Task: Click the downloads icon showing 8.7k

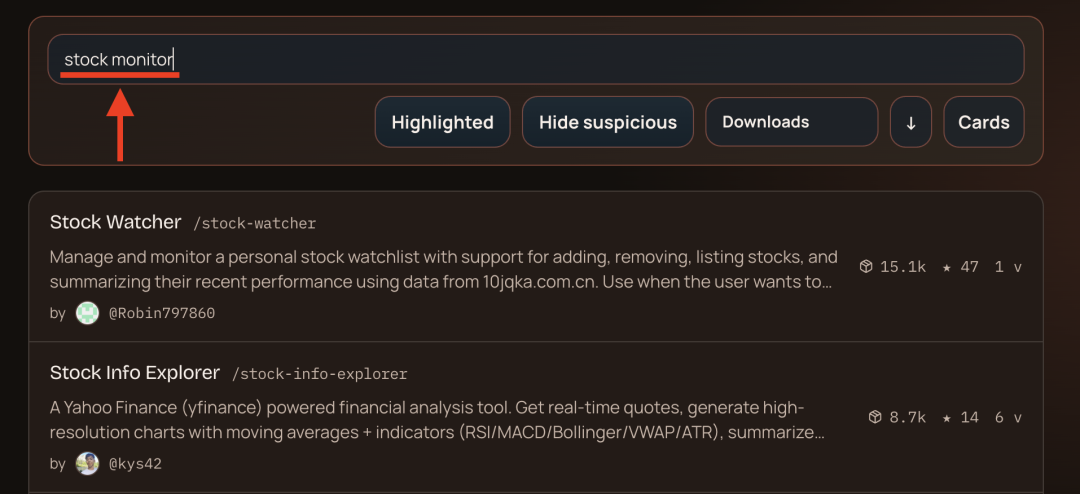Action: 875,417
